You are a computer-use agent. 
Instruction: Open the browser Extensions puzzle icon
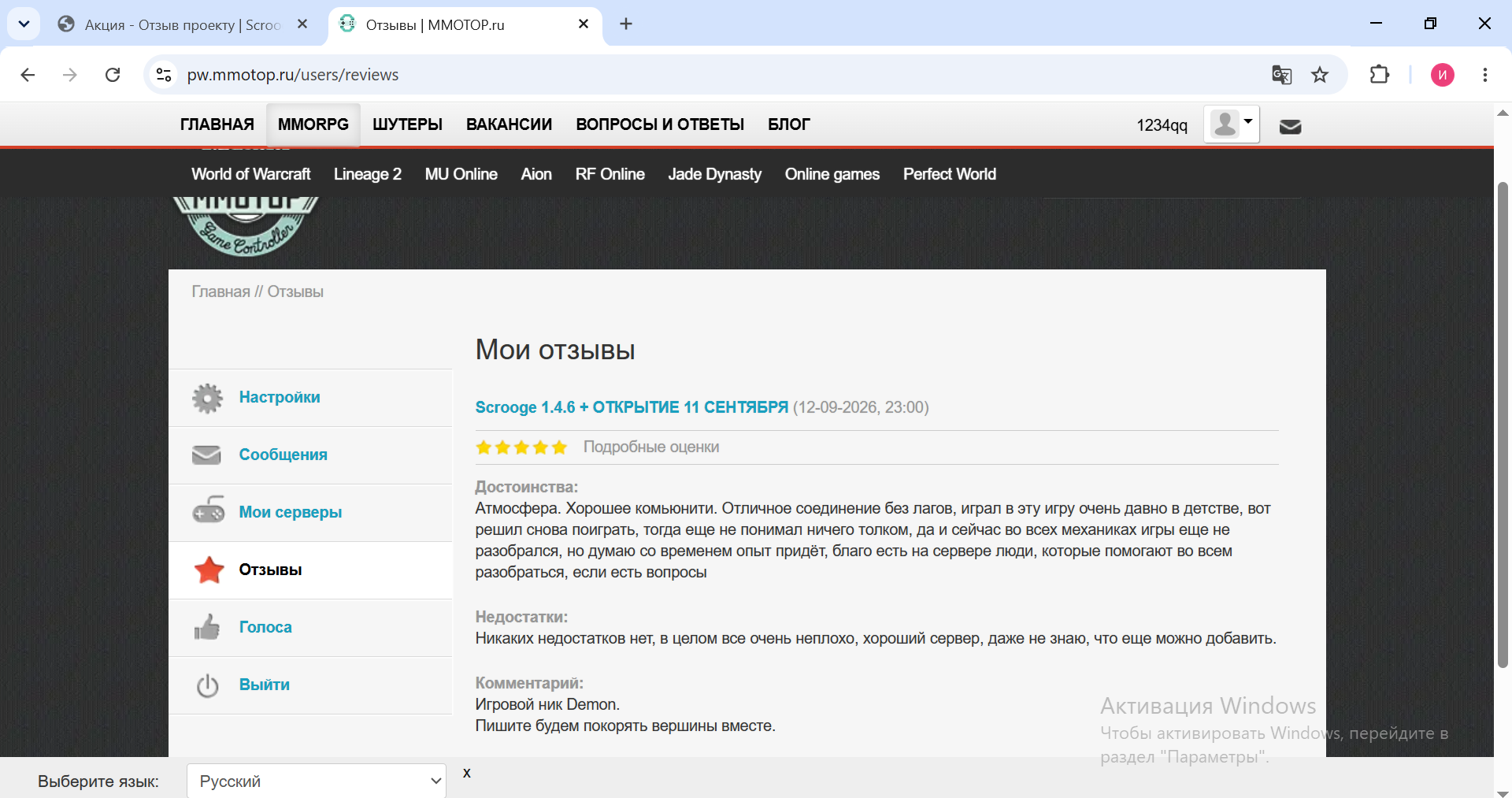1380,75
